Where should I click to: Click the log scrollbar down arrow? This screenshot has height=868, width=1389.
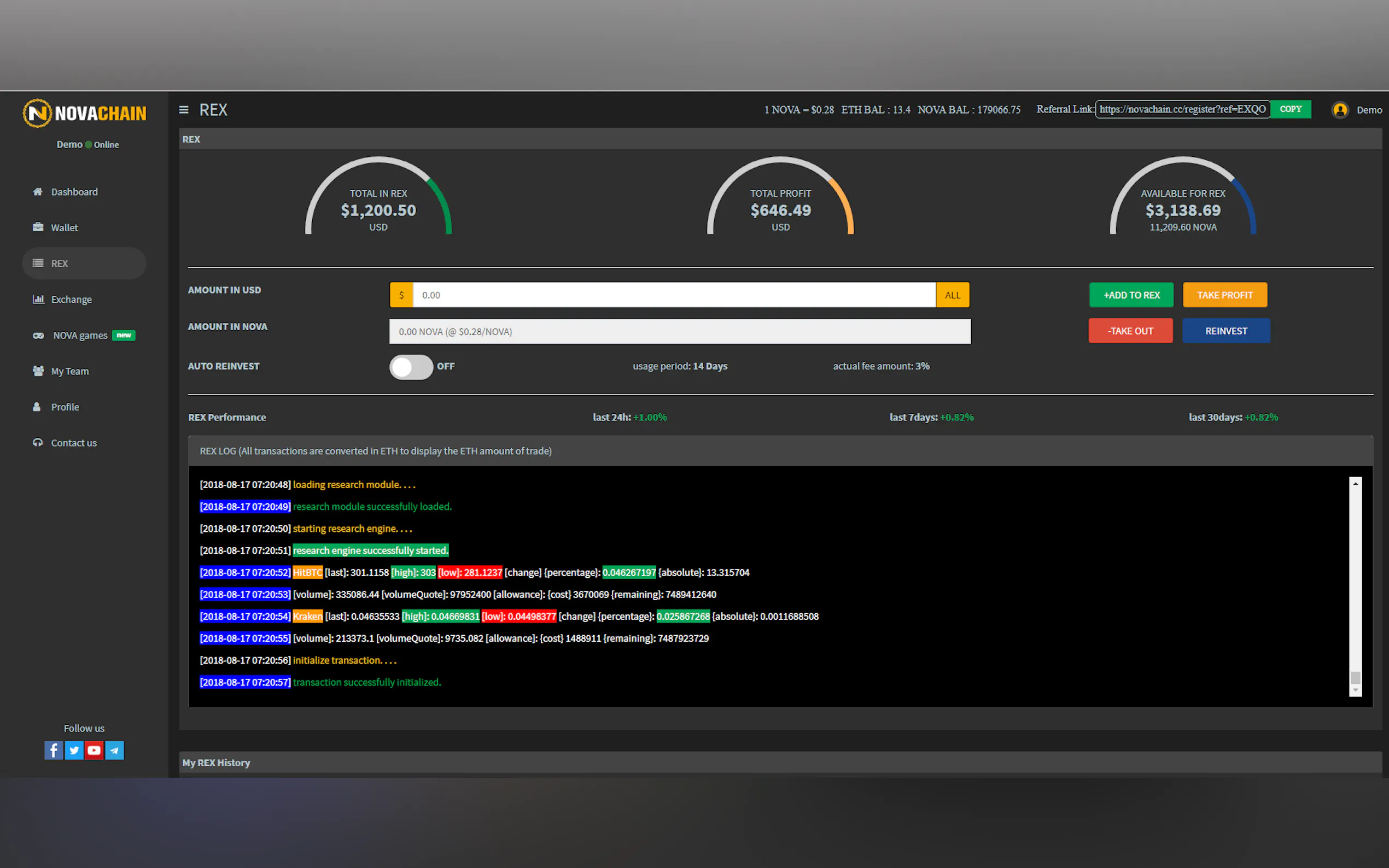[x=1355, y=690]
